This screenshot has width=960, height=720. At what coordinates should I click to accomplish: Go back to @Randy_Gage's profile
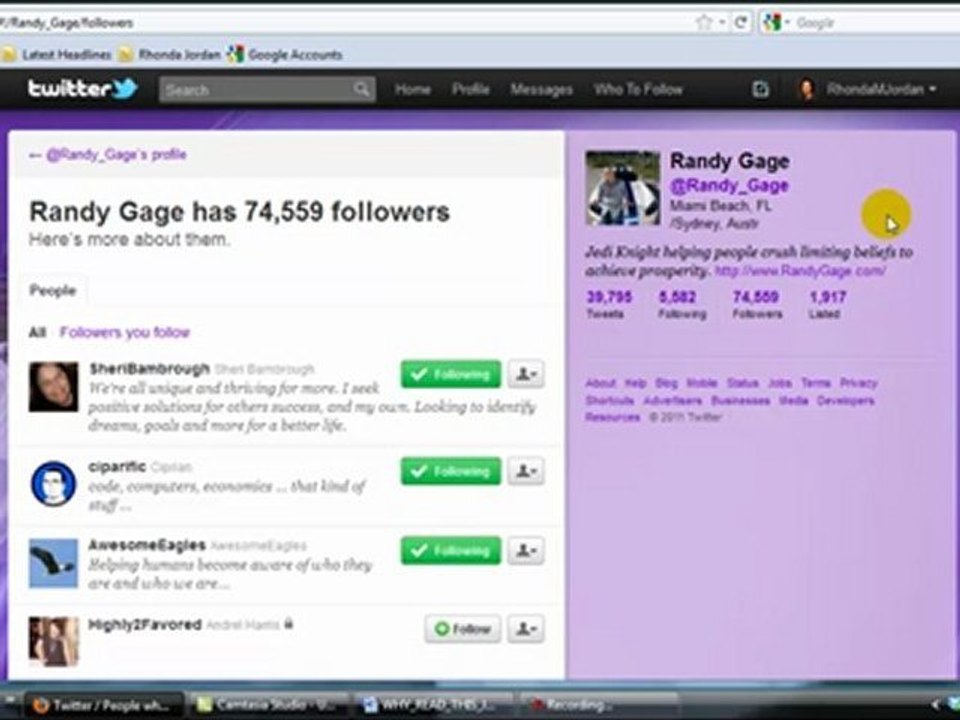click(x=107, y=154)
